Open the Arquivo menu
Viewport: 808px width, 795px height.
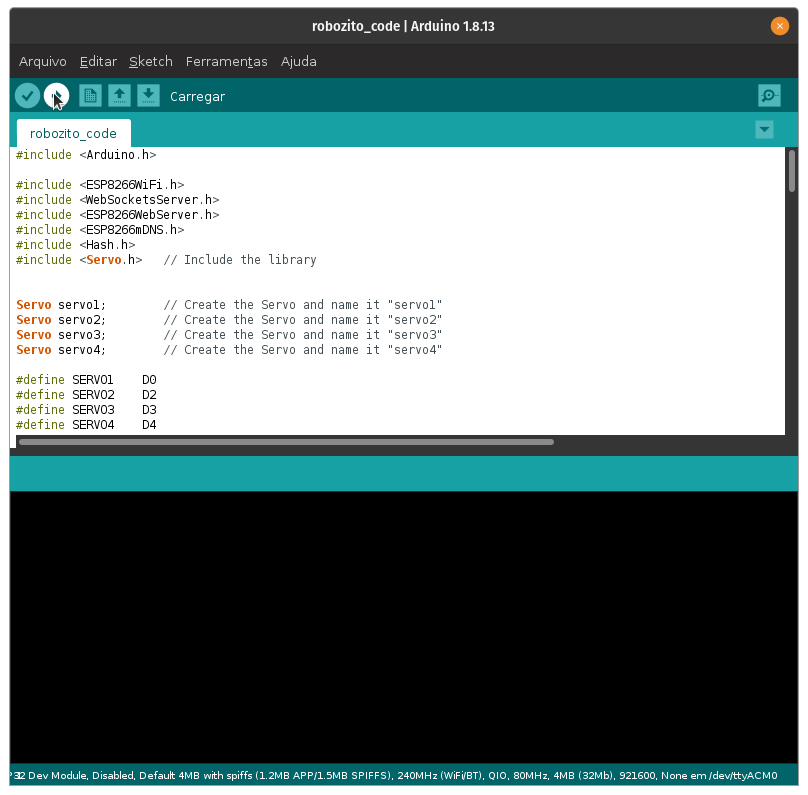coord(43,61)
